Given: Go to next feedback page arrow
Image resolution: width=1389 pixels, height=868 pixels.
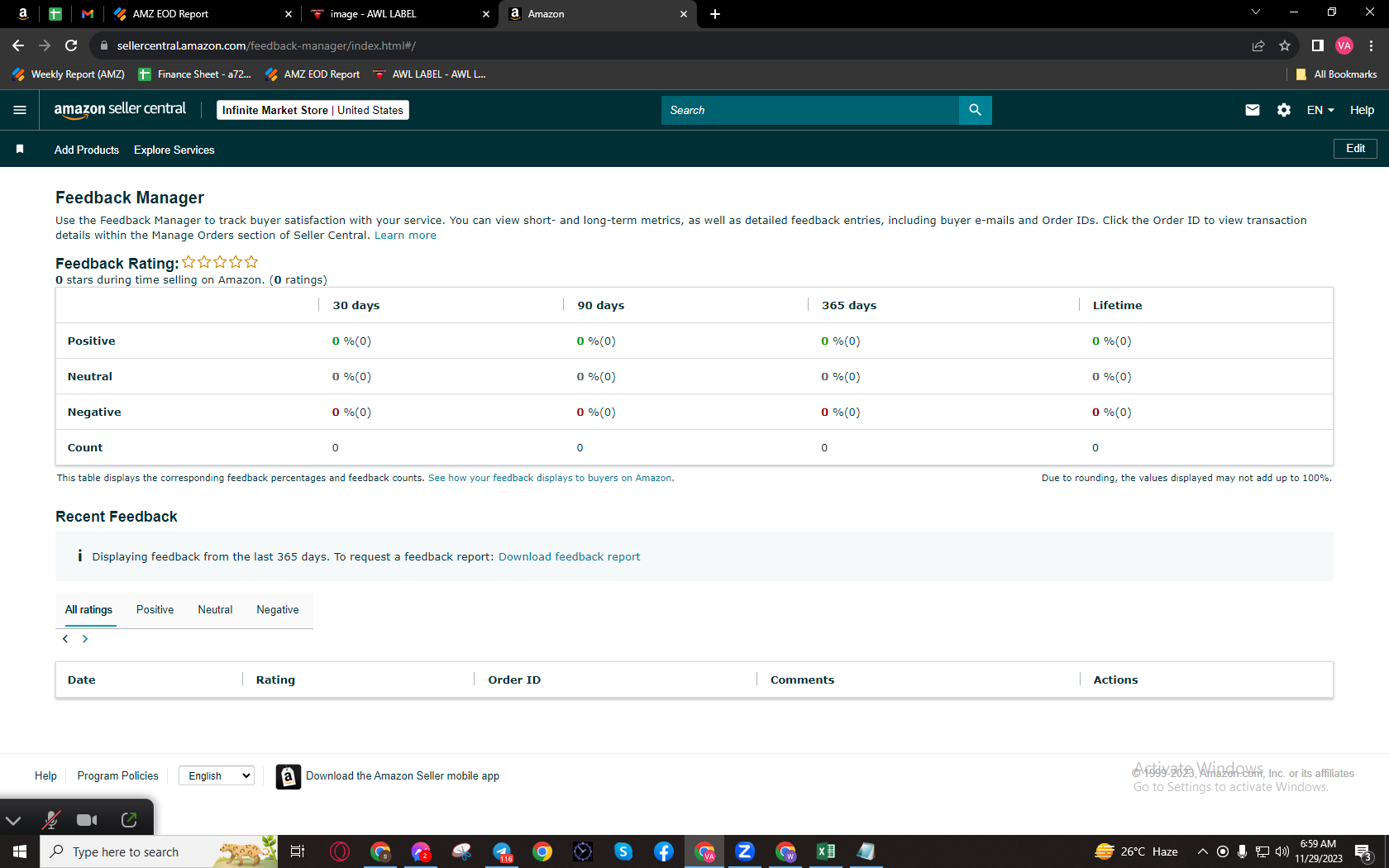Looking at the screenshot, I should pos(85,639).
